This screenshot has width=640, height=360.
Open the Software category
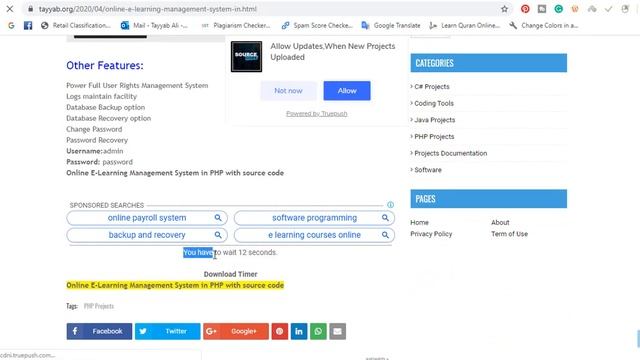point(428,170)
